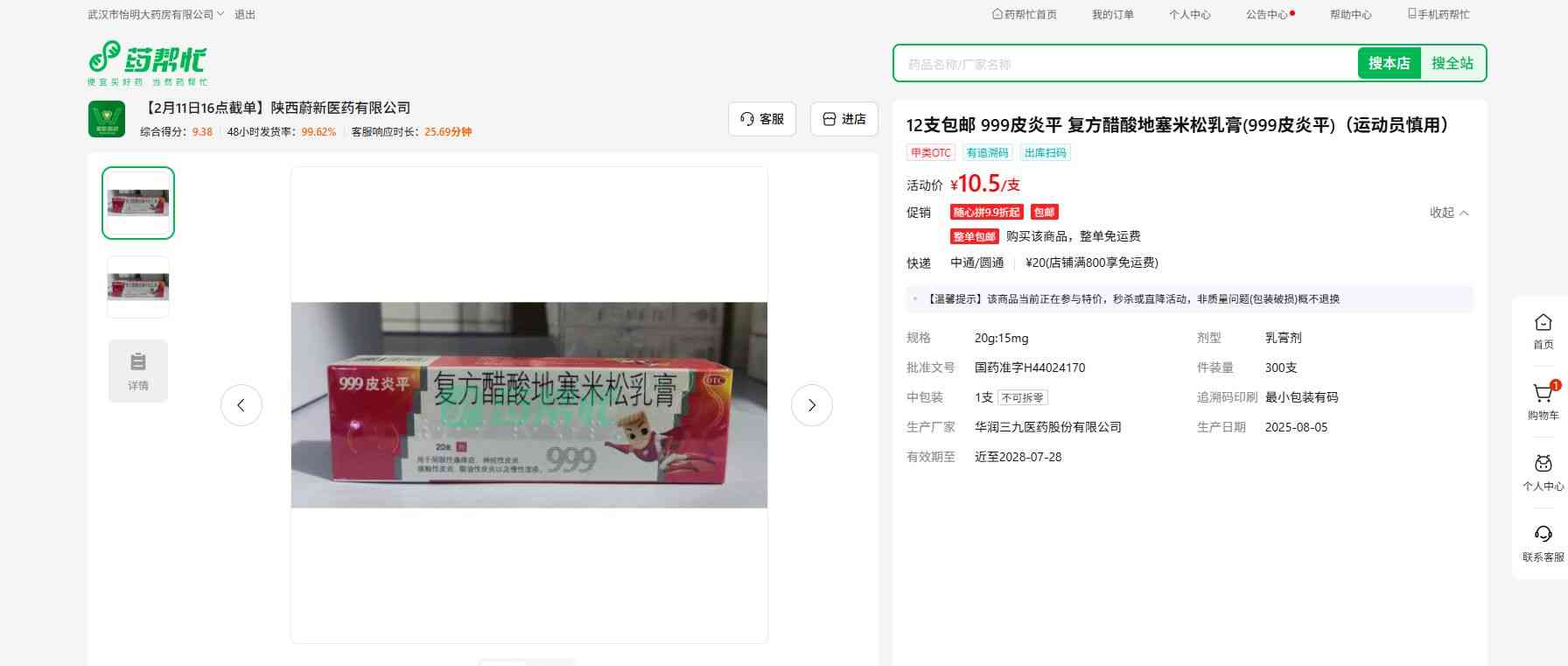Enter the store via 进店
Viewport: 1568px width, 666px height.
click(x=843, y=119)
